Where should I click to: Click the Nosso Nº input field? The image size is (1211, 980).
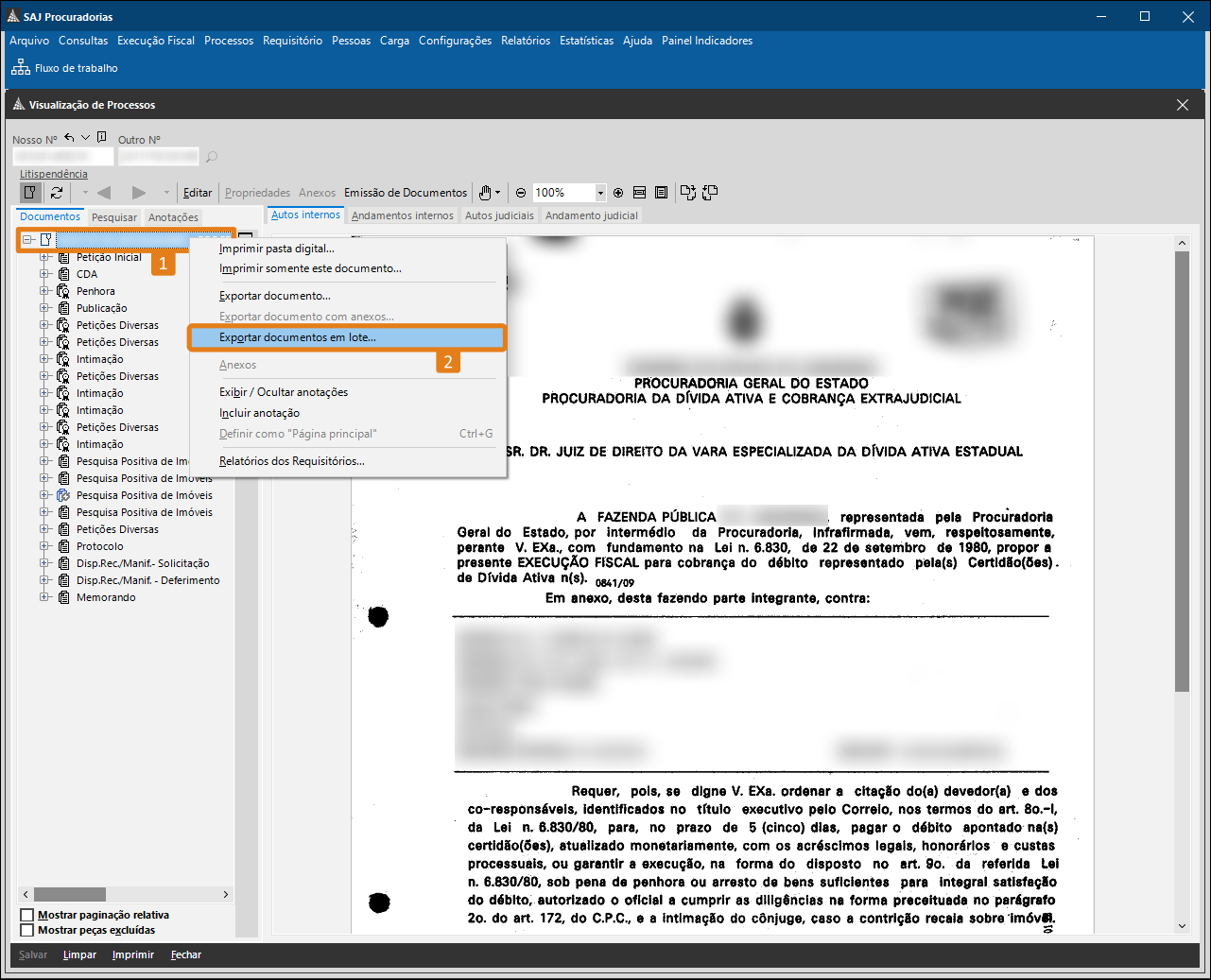(x=62, y=157)
